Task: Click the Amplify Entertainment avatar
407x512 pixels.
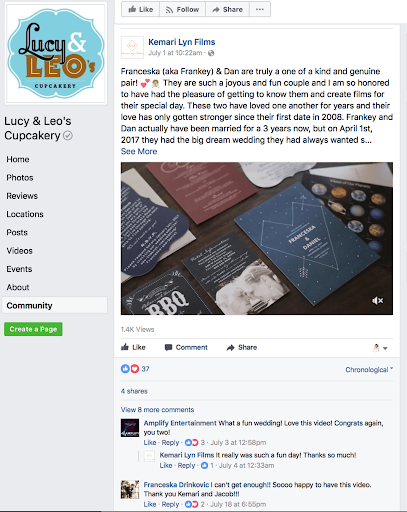Action: tap(130, 428)
